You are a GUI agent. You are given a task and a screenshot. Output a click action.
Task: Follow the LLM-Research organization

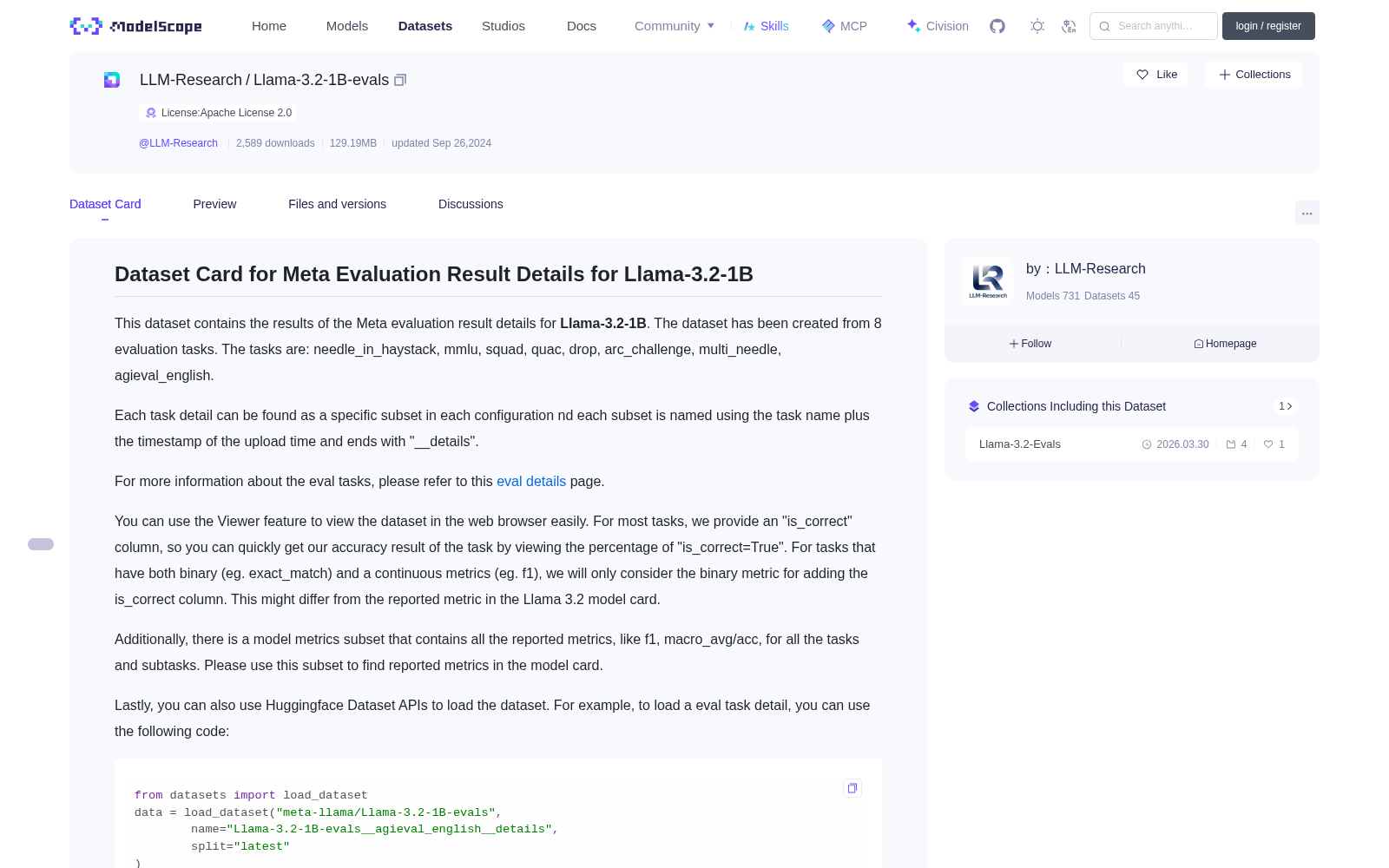(x=1030, y=344)
